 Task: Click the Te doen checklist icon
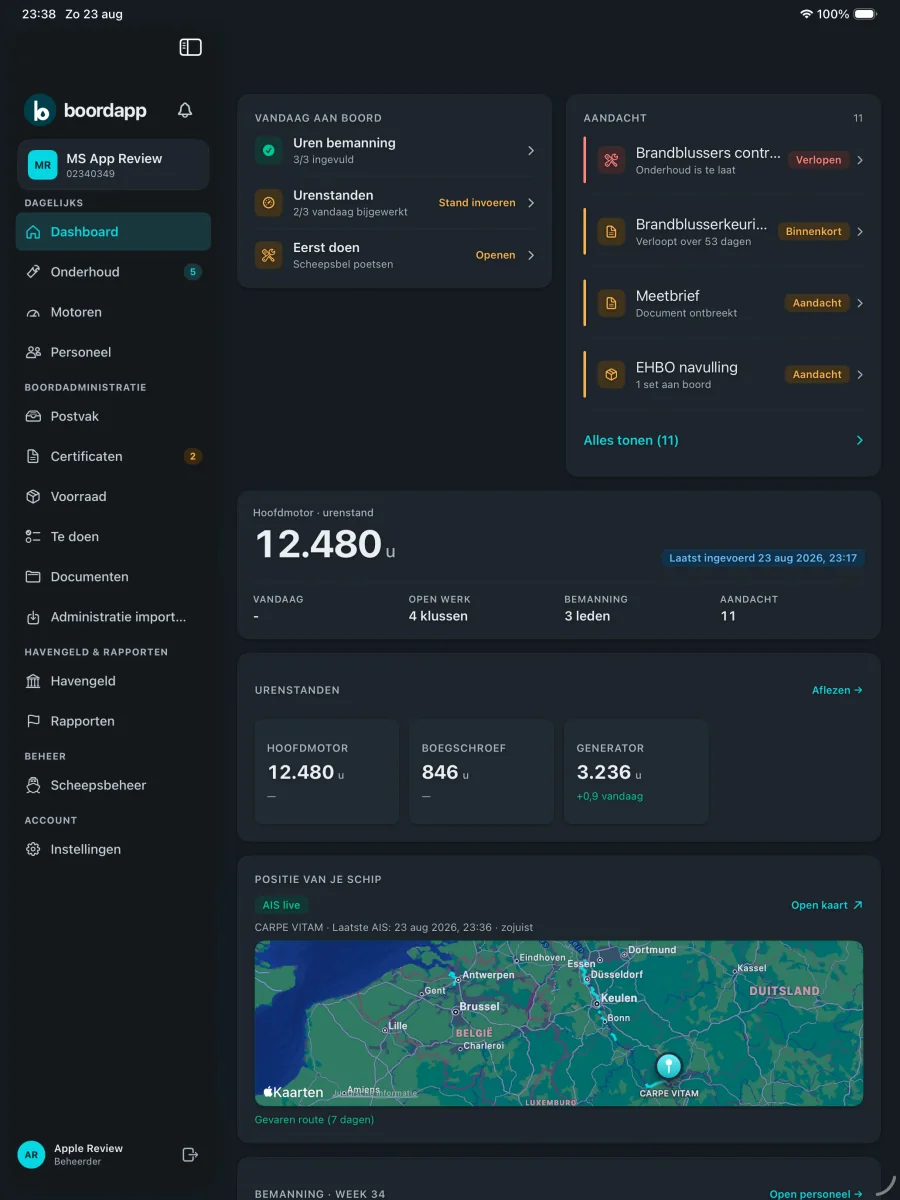coord(33,536)
